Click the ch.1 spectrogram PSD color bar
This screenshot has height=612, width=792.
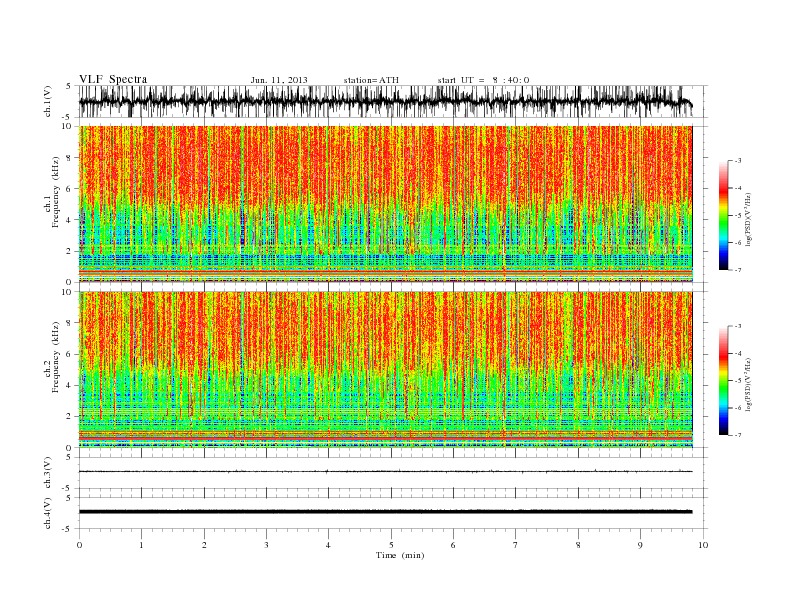723,215
